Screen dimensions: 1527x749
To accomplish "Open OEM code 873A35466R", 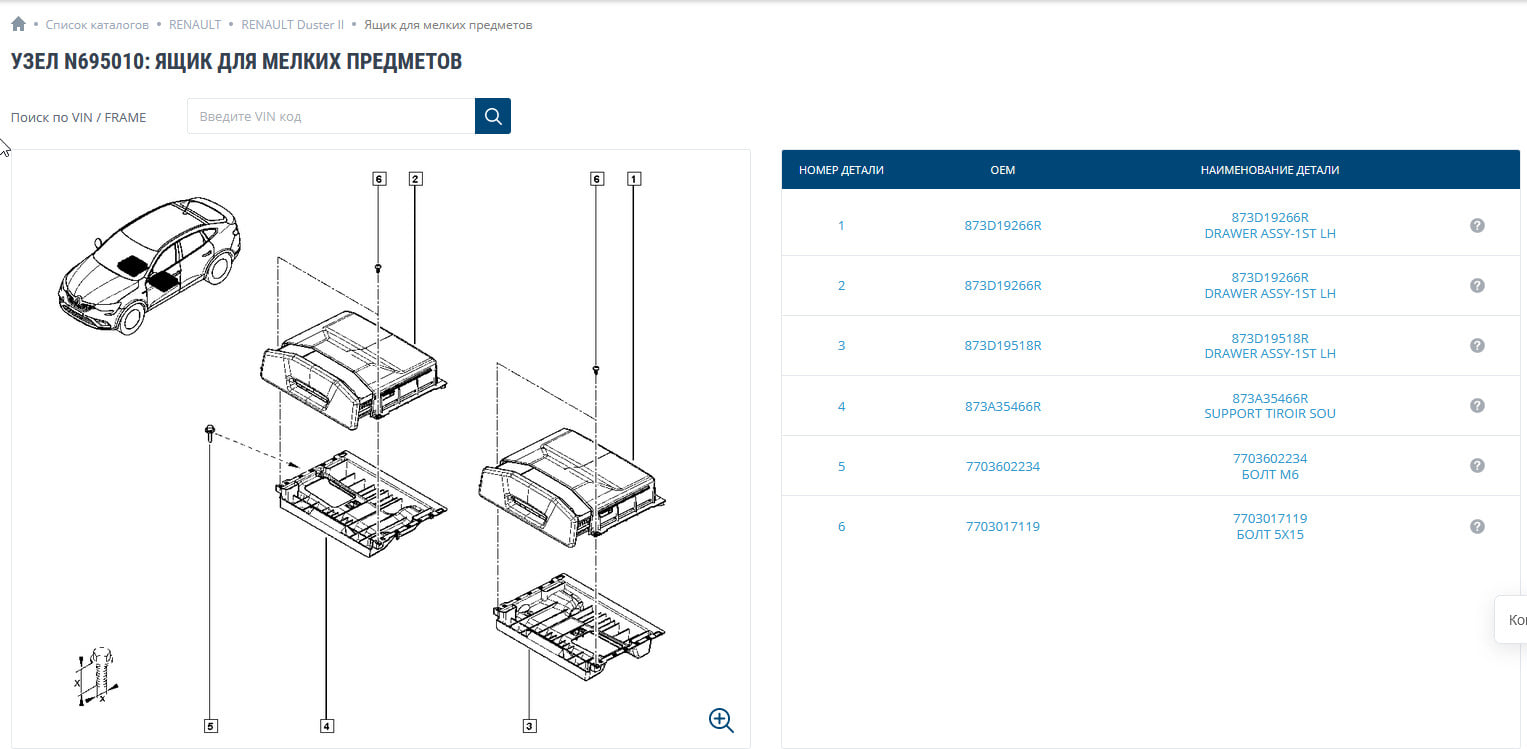I will click(x=1003, y=406).
